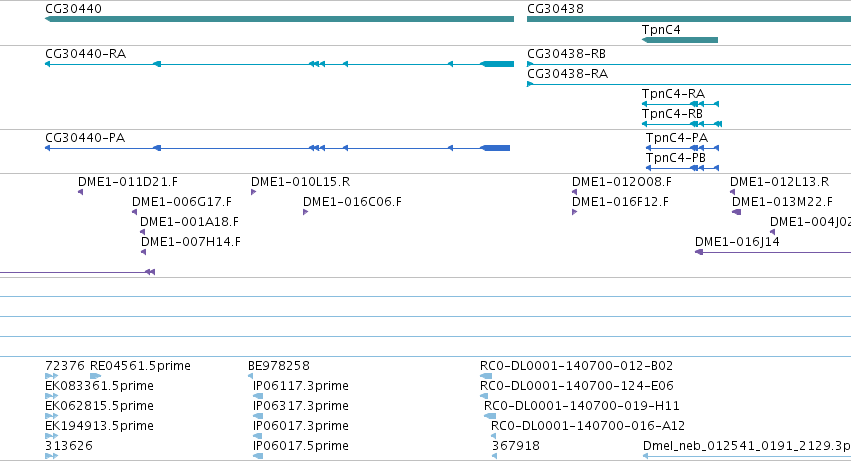Select the EK194913.5prime text
851x461 pixels.
point(99,426)
